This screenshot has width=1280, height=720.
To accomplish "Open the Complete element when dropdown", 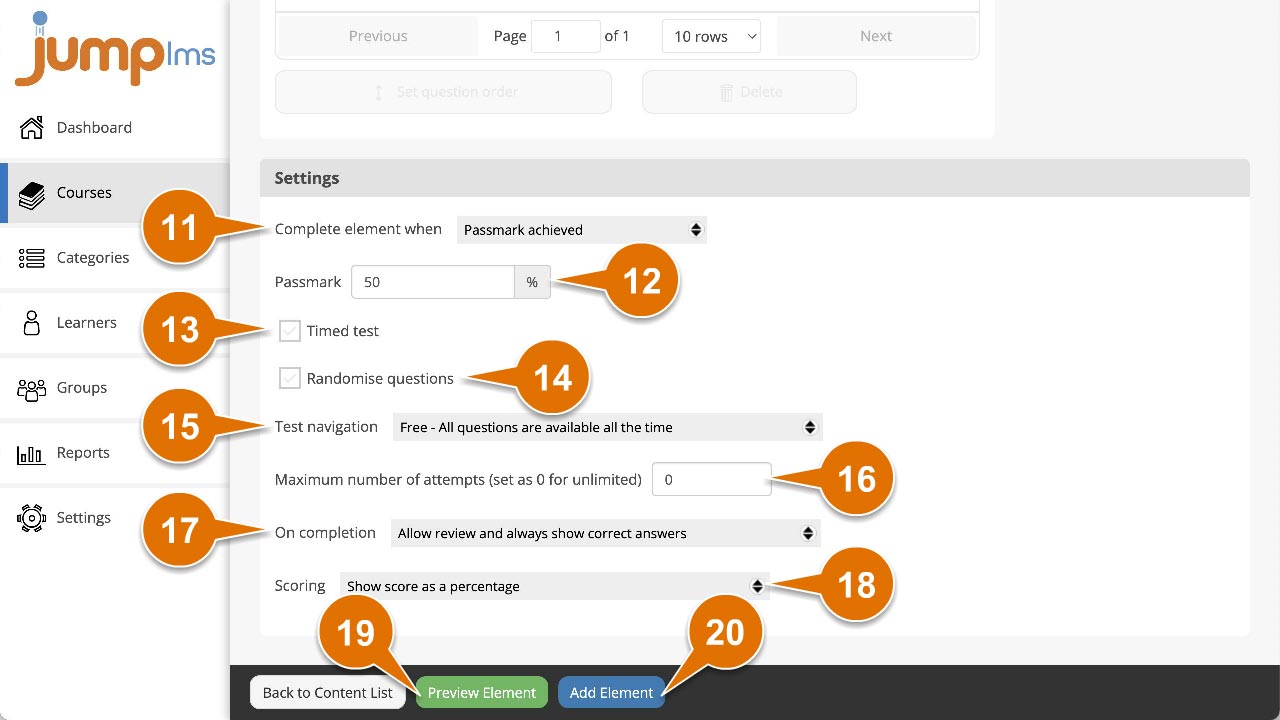I will point(581,230).
